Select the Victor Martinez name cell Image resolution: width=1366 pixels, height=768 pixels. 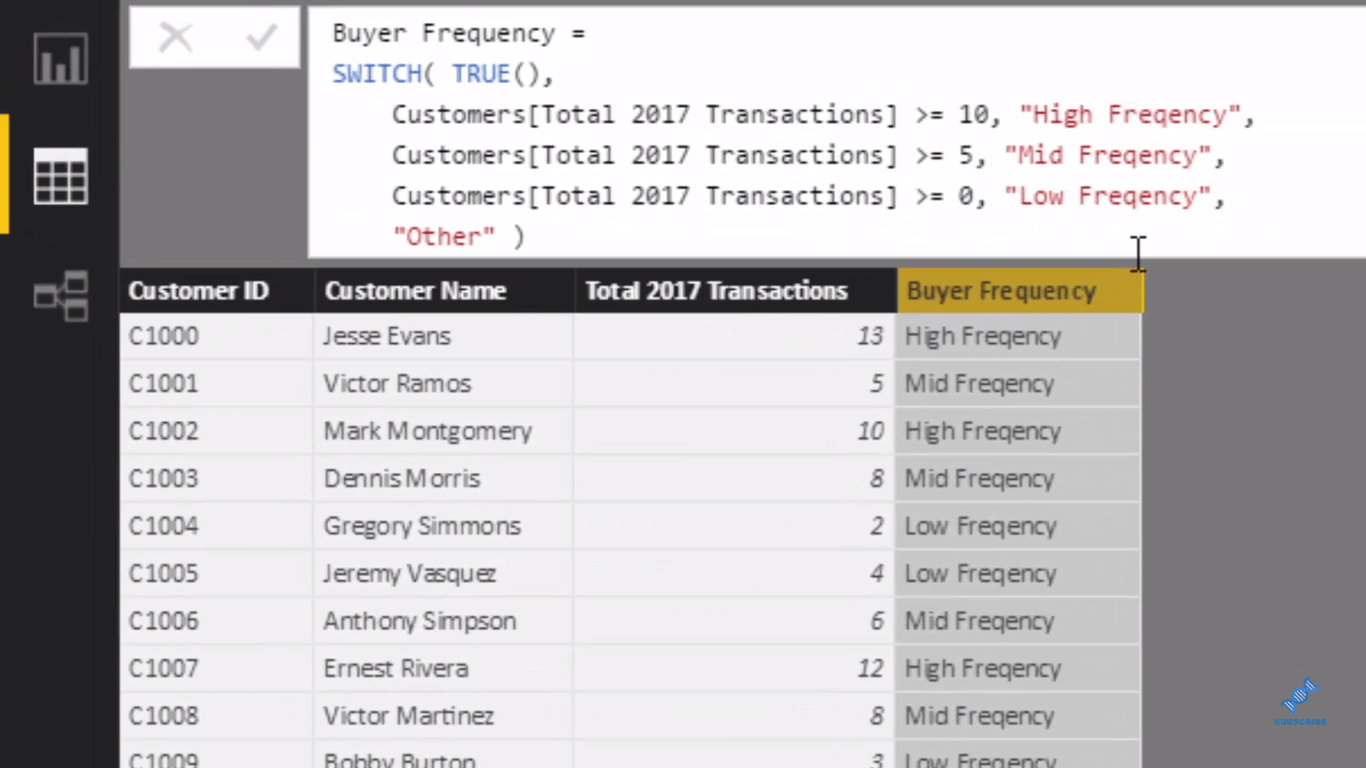[444, 716]
